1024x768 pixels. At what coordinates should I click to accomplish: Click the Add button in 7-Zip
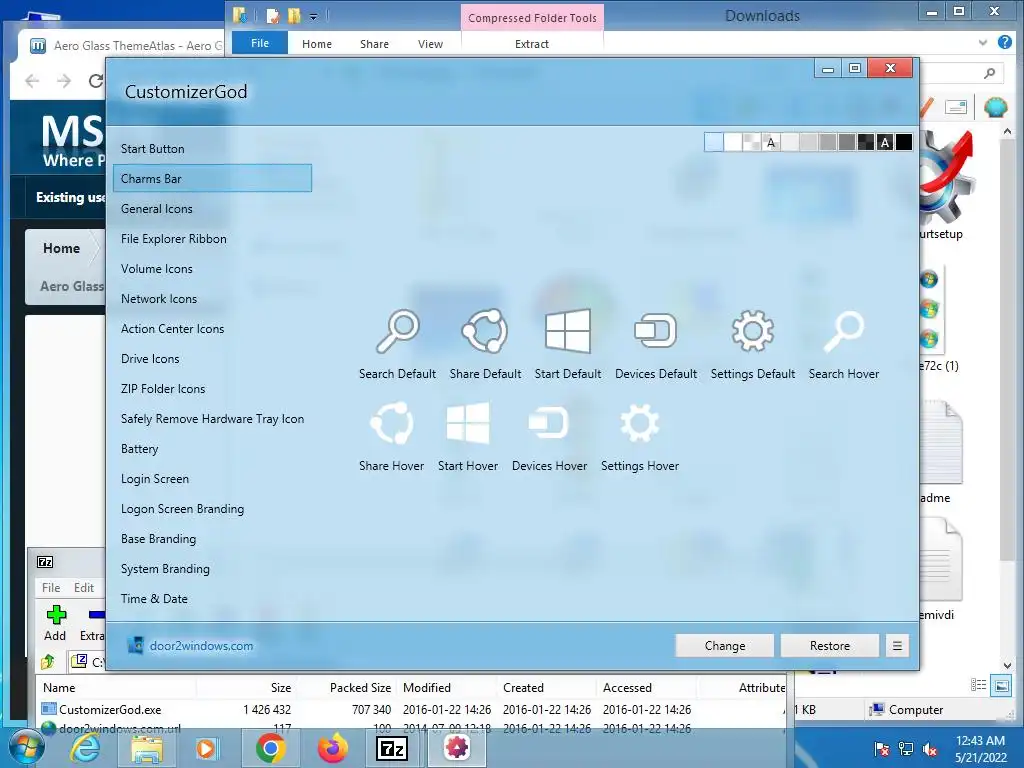(56, 623)
